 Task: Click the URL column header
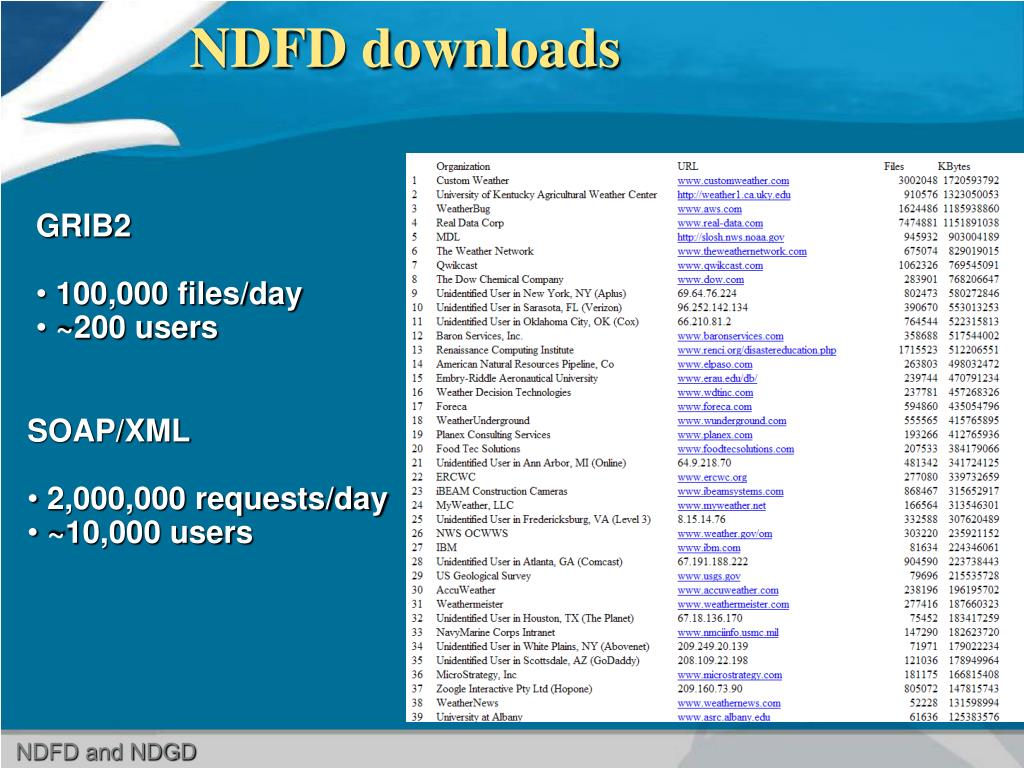(688, 167)
